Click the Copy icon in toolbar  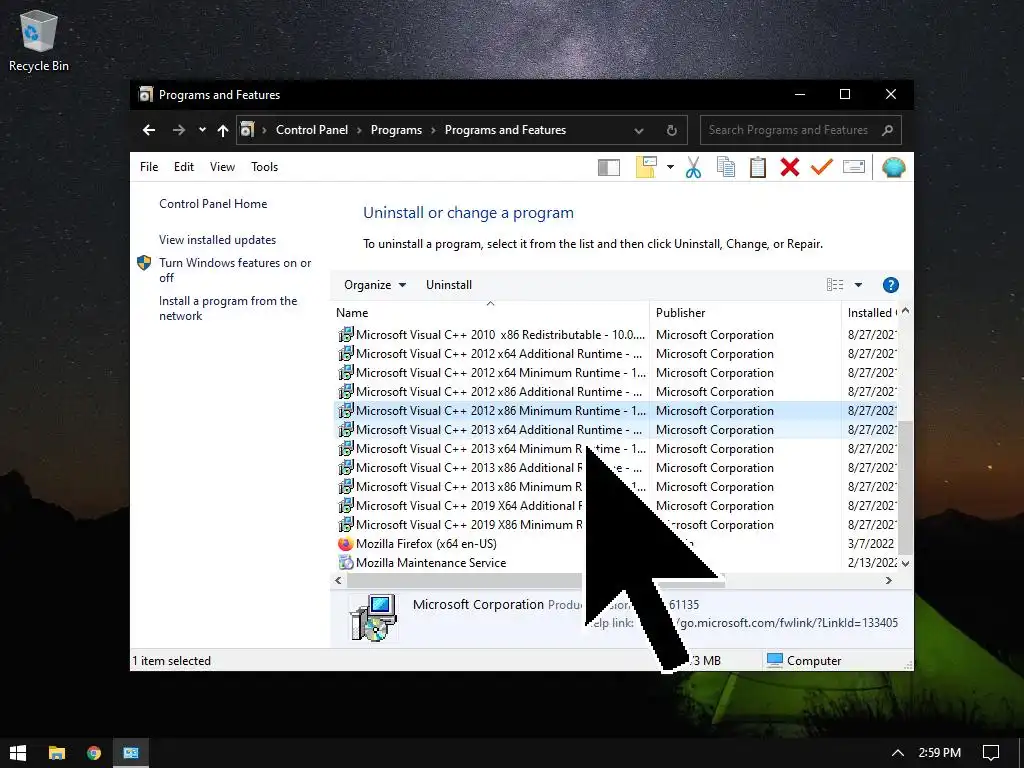[x=726, y=167]
